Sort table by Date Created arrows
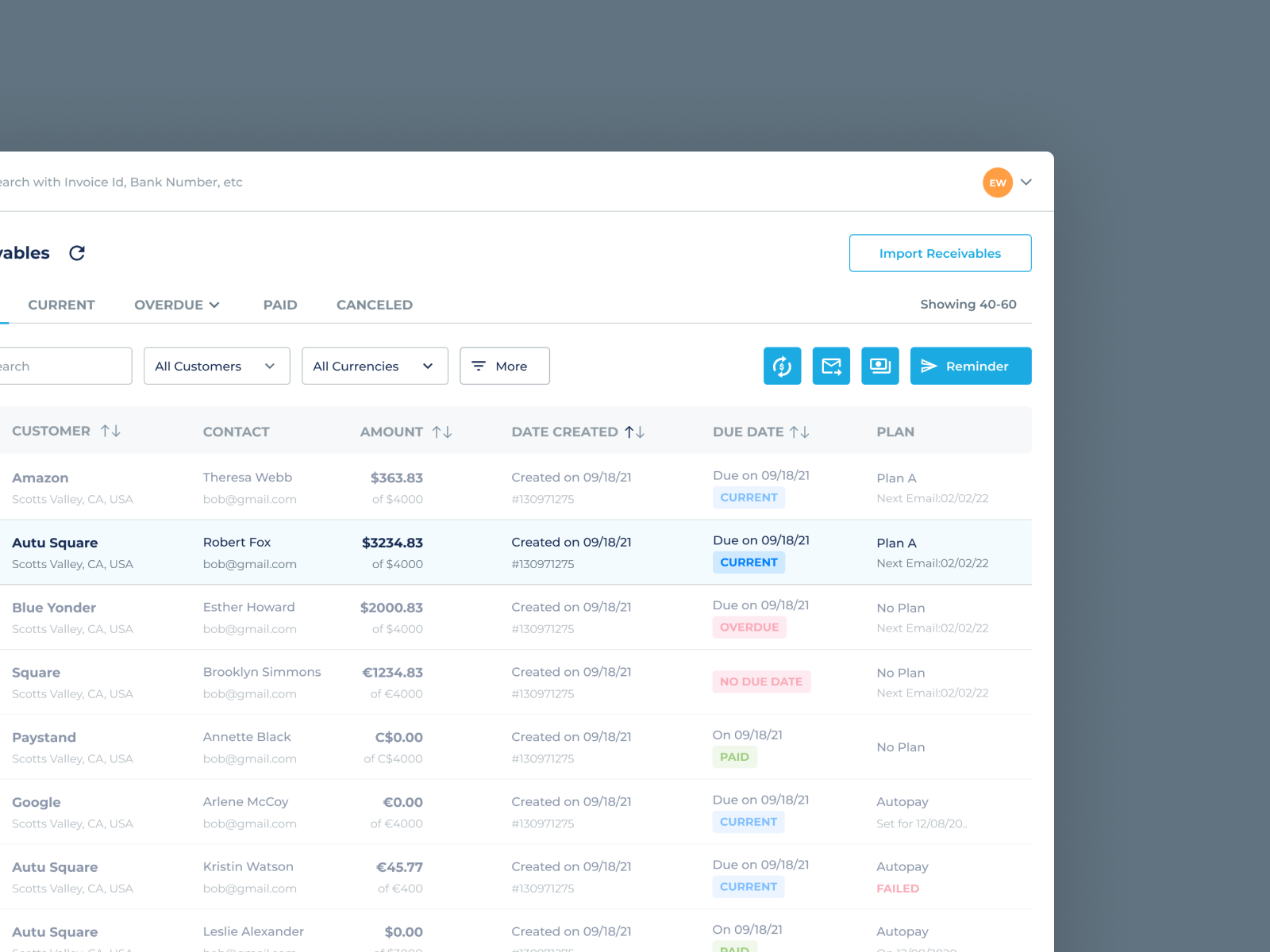Image resolution: width=1270 pixels, height=952 pixels. (634, 432)
